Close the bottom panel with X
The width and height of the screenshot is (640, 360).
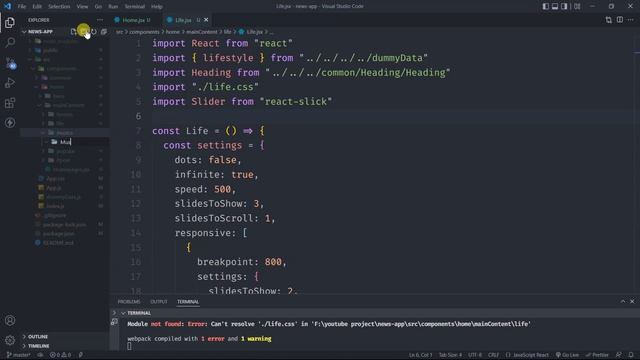[632, 301]
